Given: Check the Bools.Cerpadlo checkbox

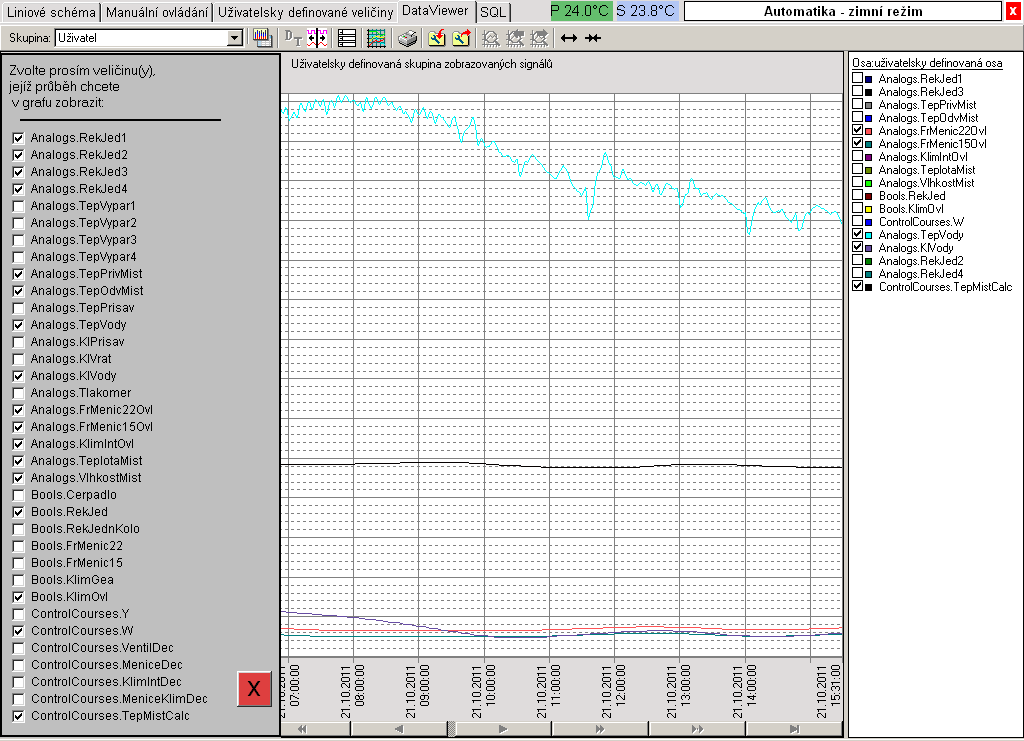Looking at the screenshot, I should point(18,495).
